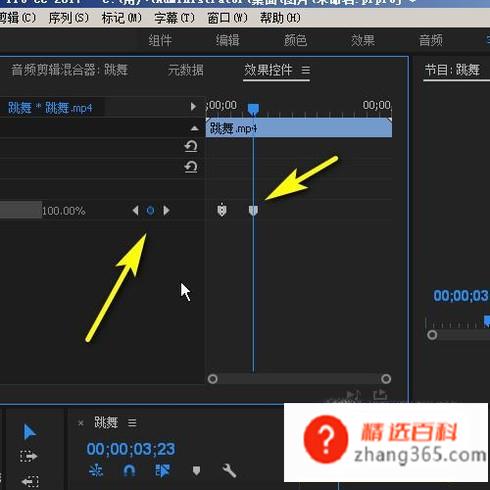Add a marker in the timeline

[x=196, y=471]
